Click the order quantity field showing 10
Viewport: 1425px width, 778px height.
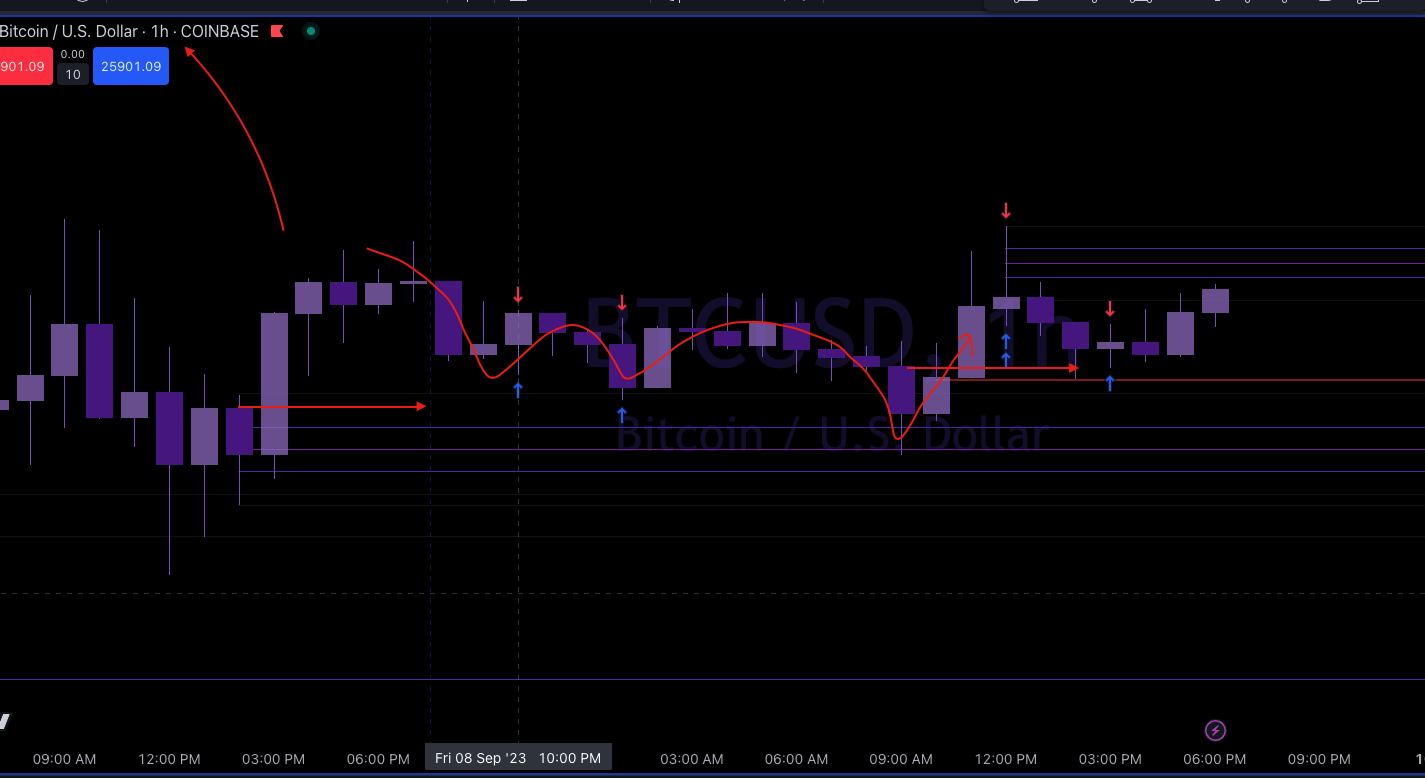pyautogui.click(x=72, y=72)
